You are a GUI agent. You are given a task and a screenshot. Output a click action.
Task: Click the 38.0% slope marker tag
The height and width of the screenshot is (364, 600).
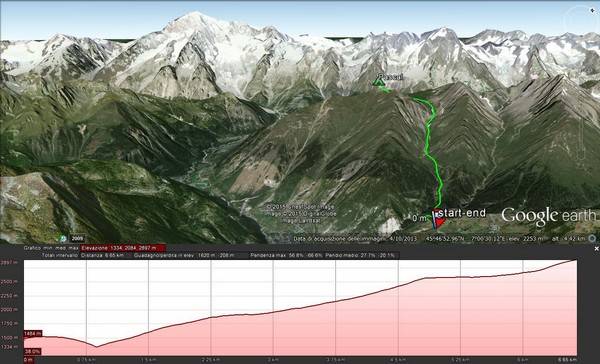[x=33, y=351]
